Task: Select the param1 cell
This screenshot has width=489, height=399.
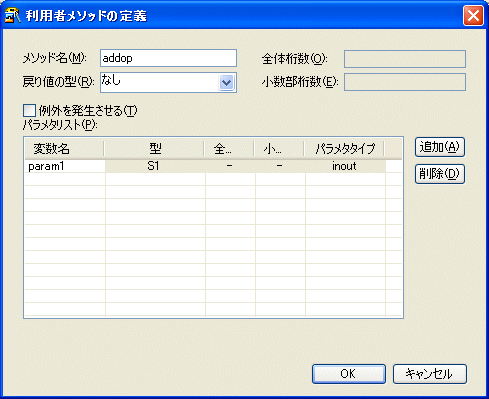Action: [65, 166]
